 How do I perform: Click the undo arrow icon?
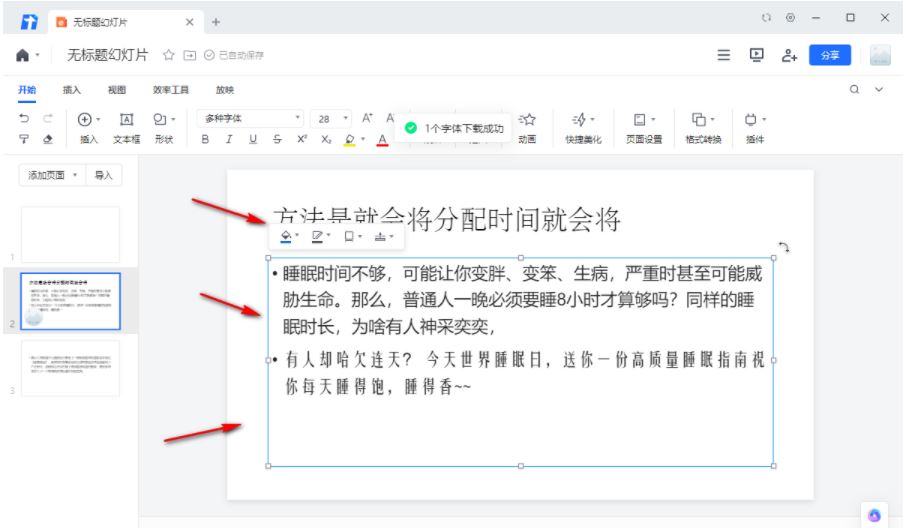click(x=24, y=118)
